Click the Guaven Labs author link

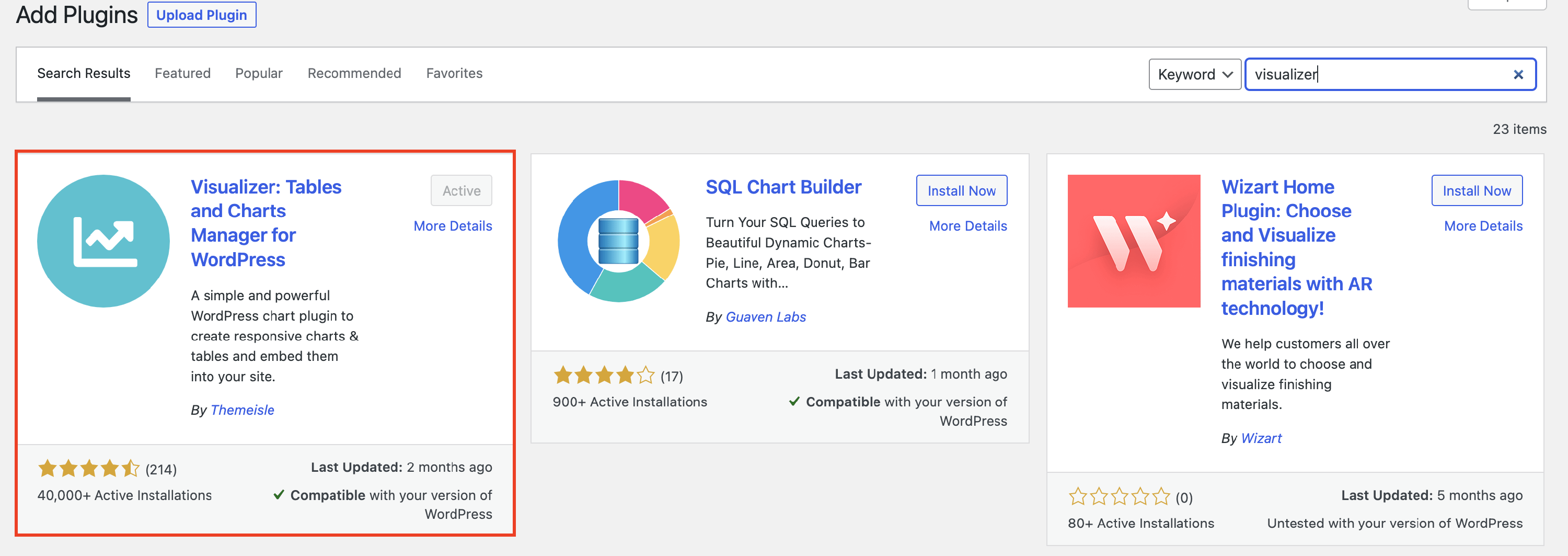pyautogui.click(x=765, y=316)
